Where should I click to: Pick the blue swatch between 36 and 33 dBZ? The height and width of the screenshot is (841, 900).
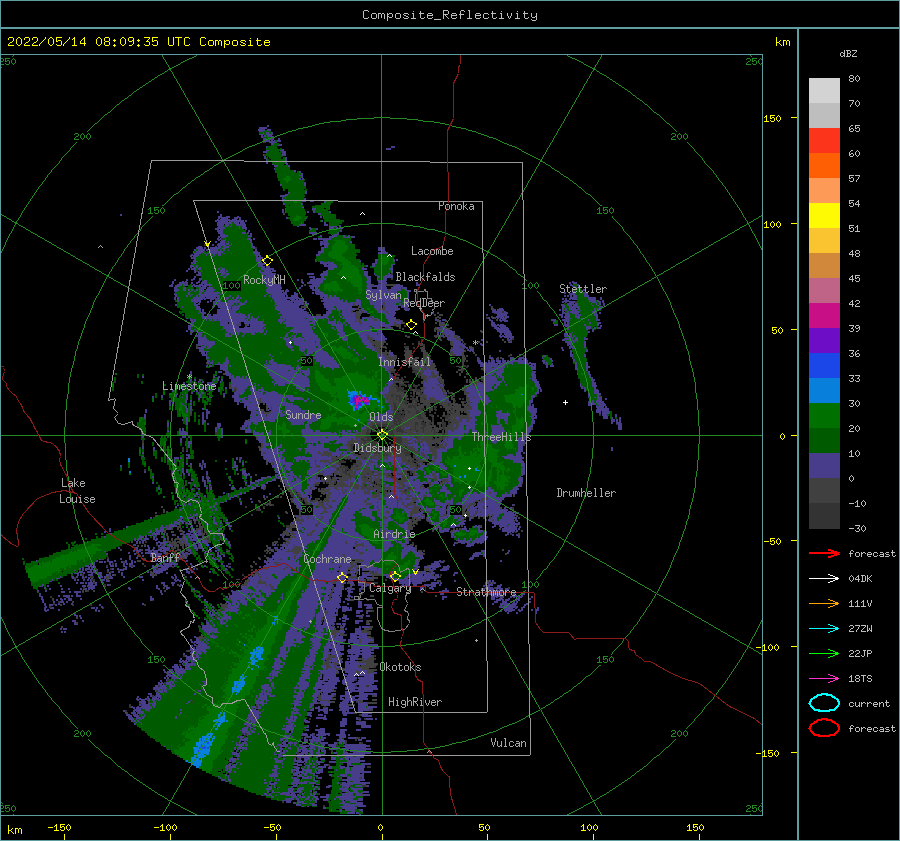(x=824, y=365)
